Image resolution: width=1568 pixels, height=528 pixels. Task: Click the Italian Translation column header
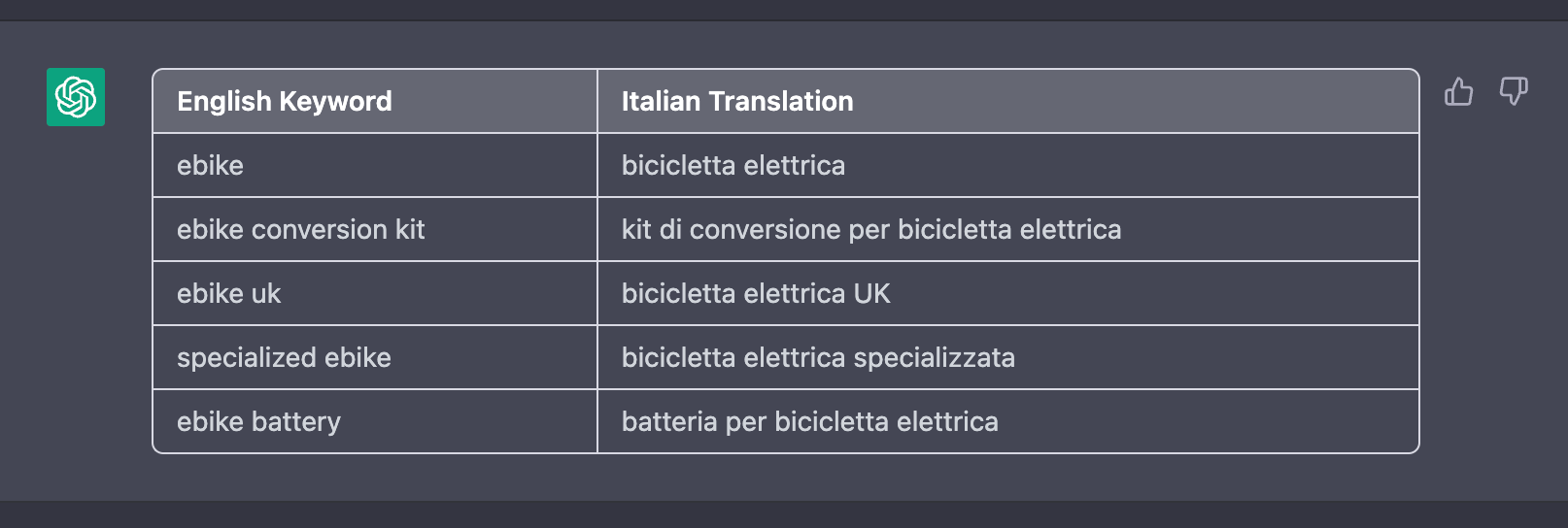(1008, 101)
